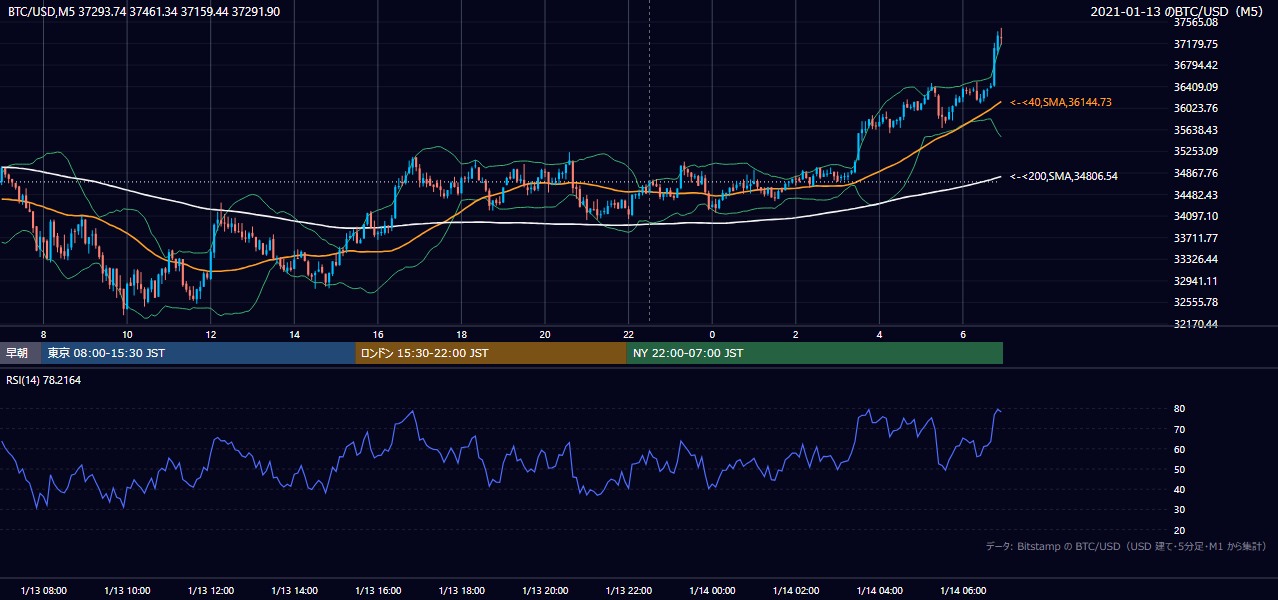This screenshot has width=1278, height=600.
Task: Click RSI scale level 30
Action: (x=1180, y=509)
